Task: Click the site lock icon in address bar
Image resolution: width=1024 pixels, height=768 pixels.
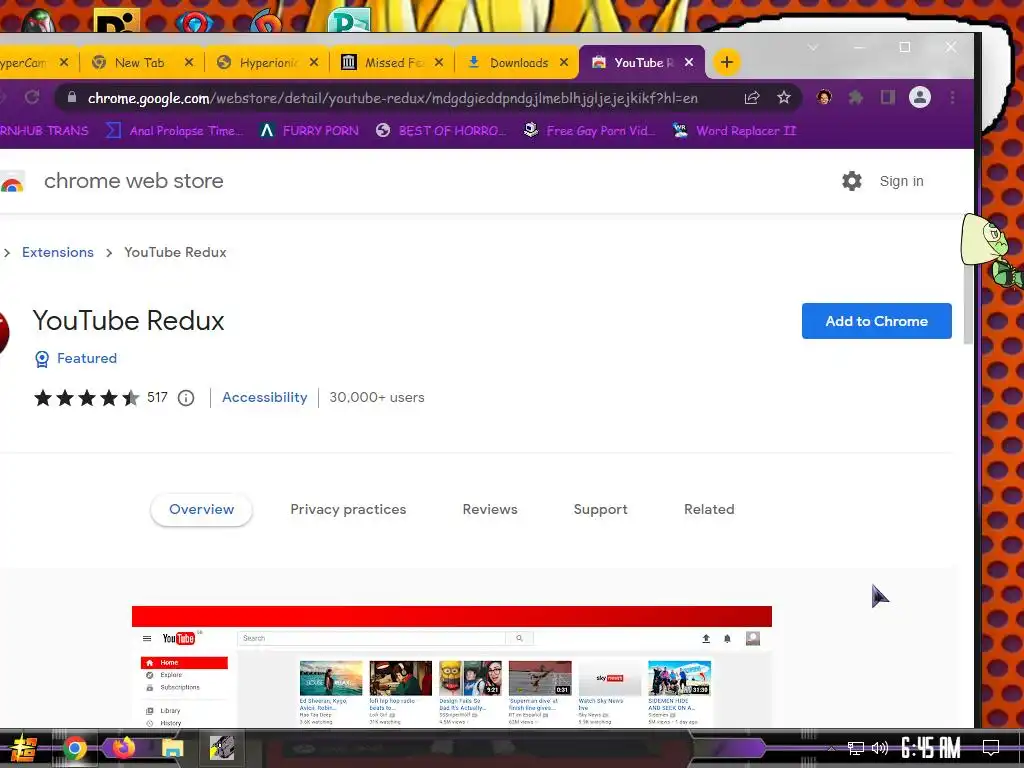Action: point(72,97)
